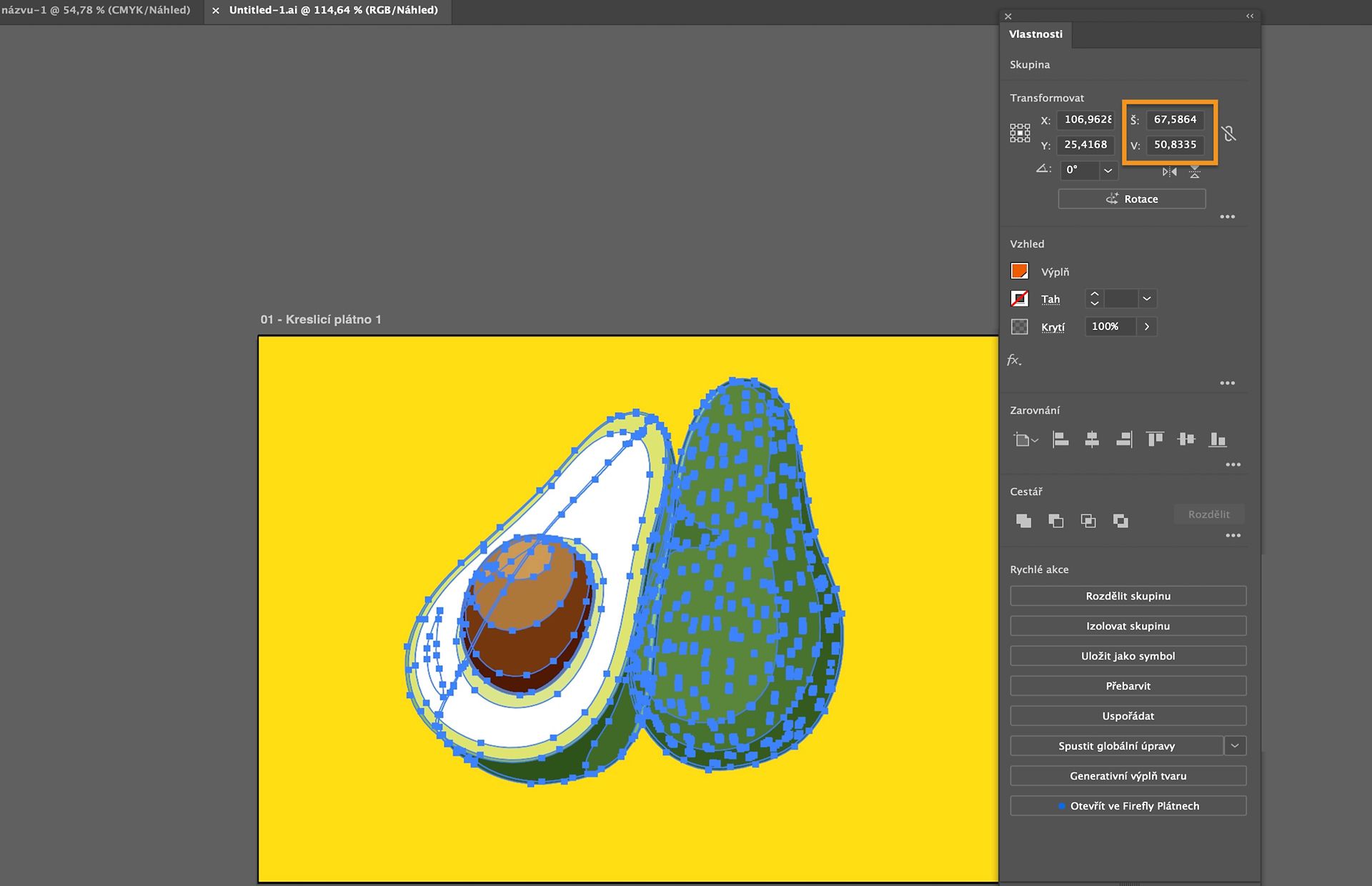Image resolution: width=1372 pixels, height=886 pixels.
Task: Click the Rotace button
Action: click(x=1132, y=199)
